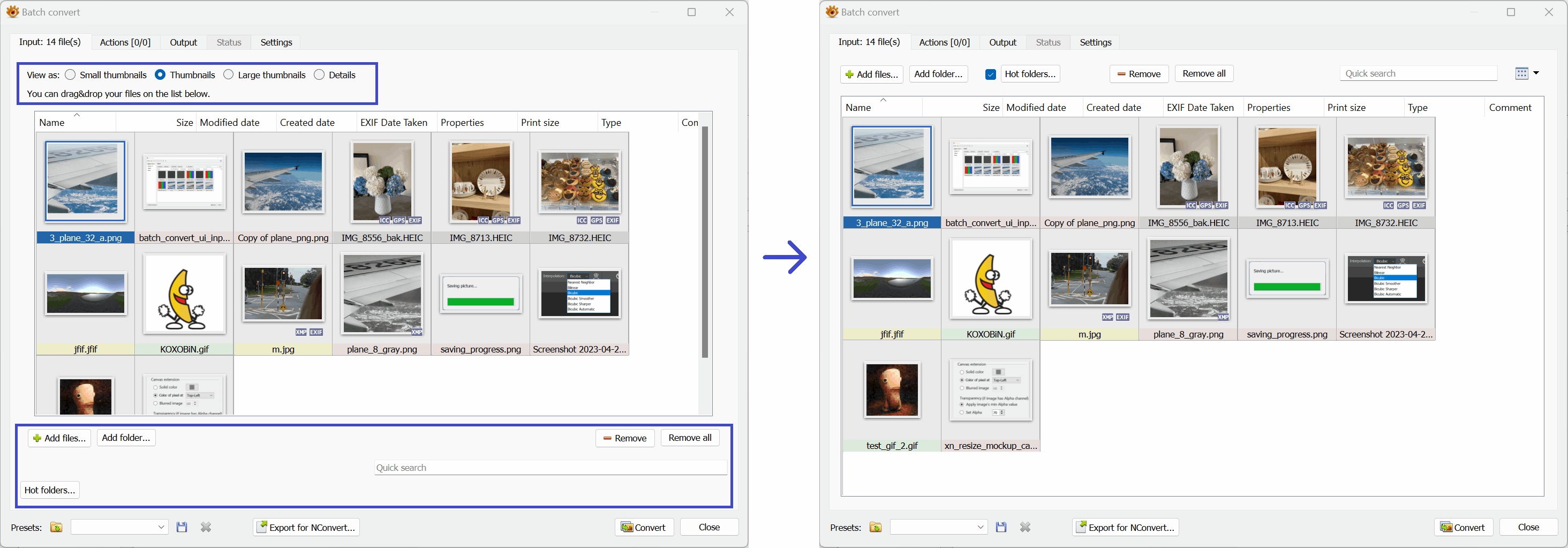1568x548 pixels.
Task: Click the save preset floppy icon in right window
Action: click(x=1001, y=527)
